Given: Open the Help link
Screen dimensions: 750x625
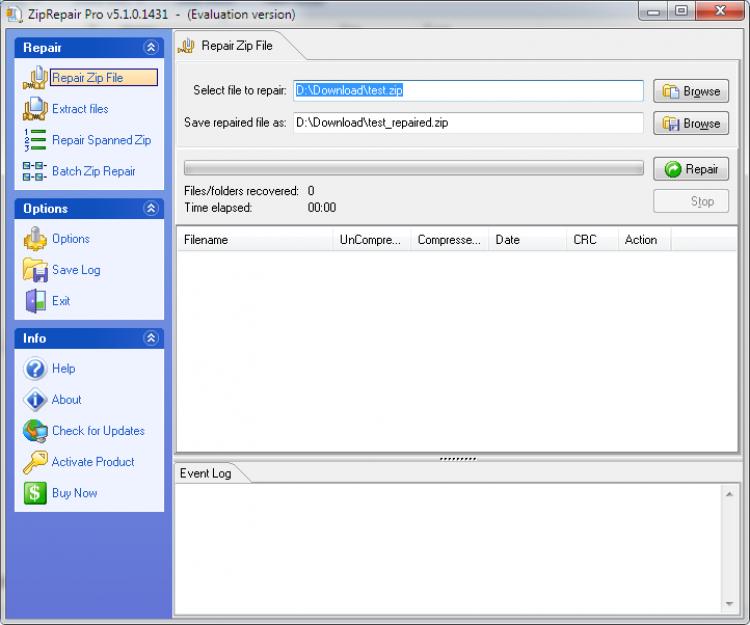Looking at the screenshot, I should (x=64, y=368).
